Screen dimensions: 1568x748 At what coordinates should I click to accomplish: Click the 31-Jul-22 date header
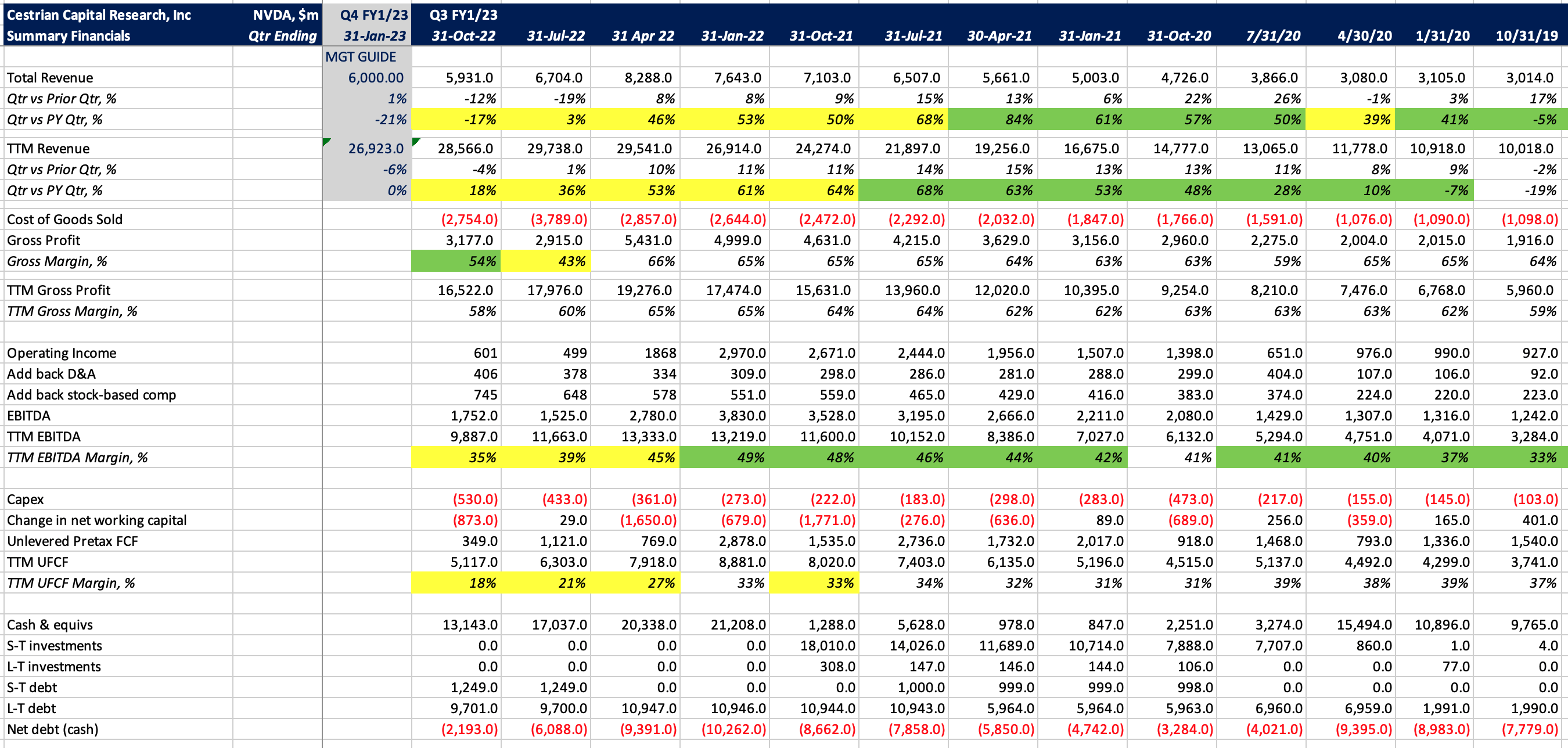(x=556, y=36)
